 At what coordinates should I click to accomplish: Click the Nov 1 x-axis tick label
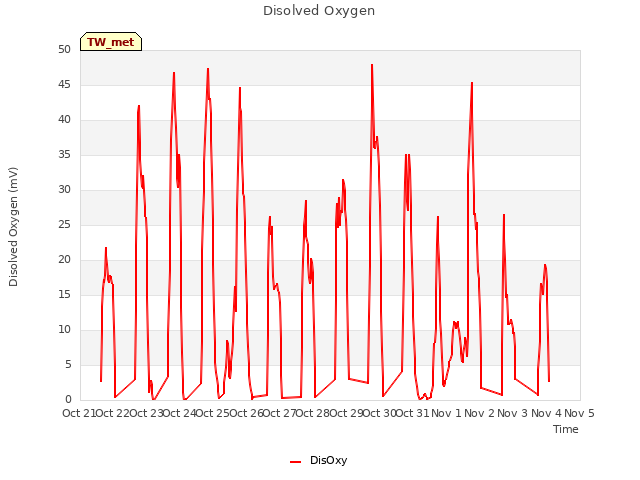(446, 413)
